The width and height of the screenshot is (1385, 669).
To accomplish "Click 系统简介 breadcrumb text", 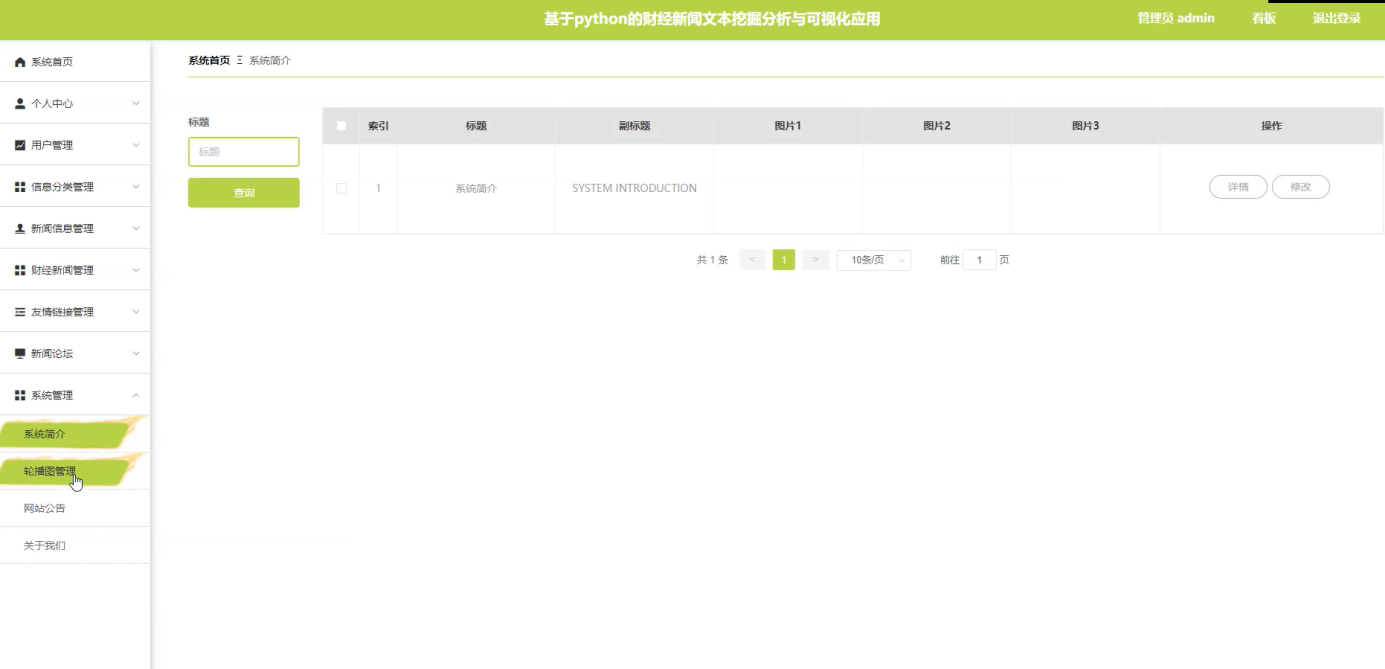I will point(270,60).
